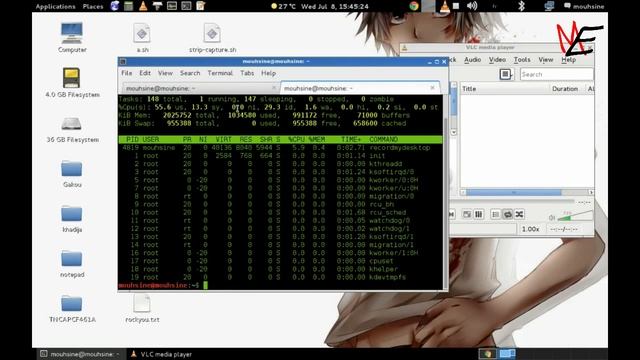Launch the calculator icon in top panel
640x360 pixels.
tap(129, 6)
